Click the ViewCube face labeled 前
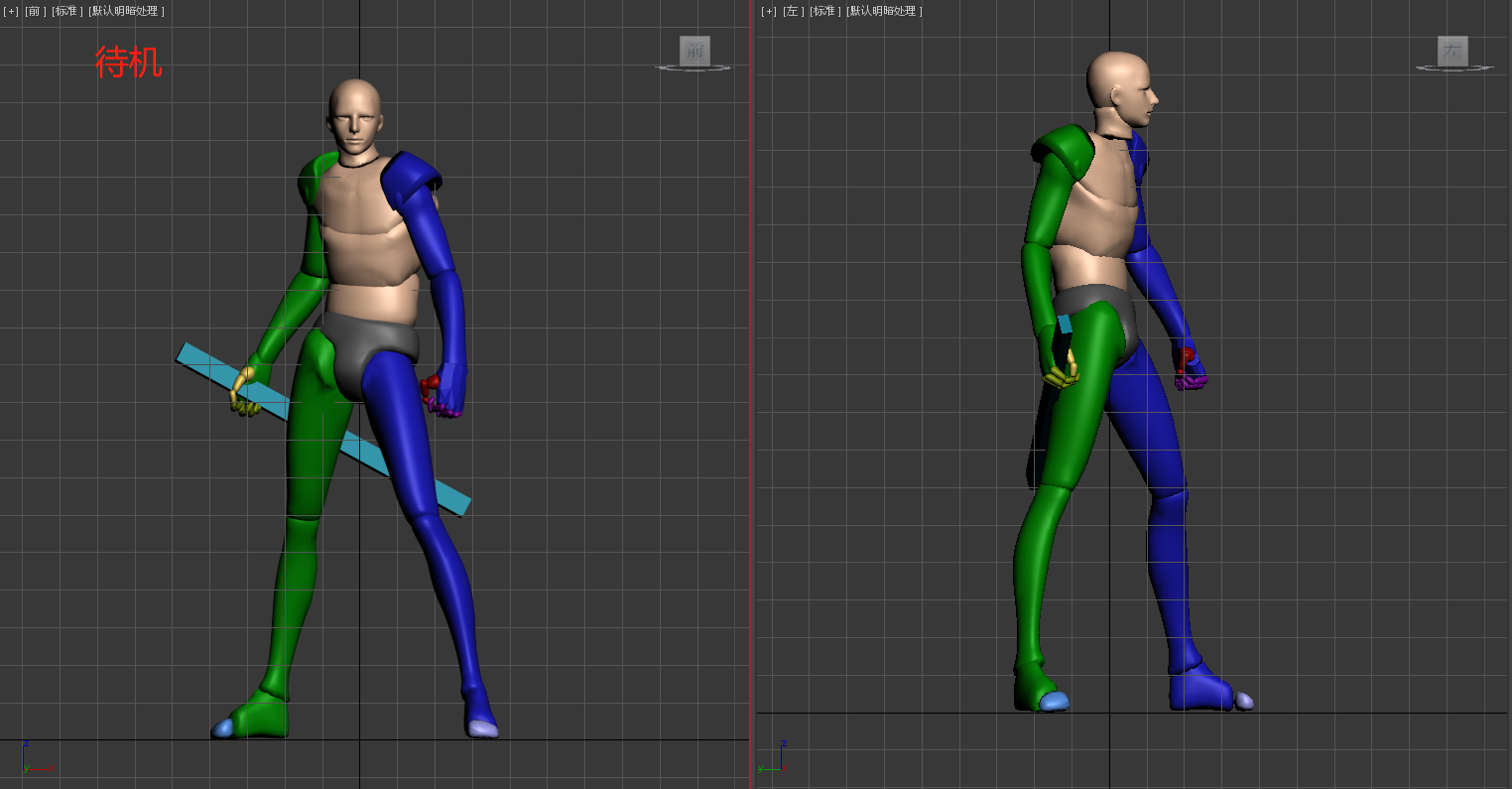 [x=694, y=51]
